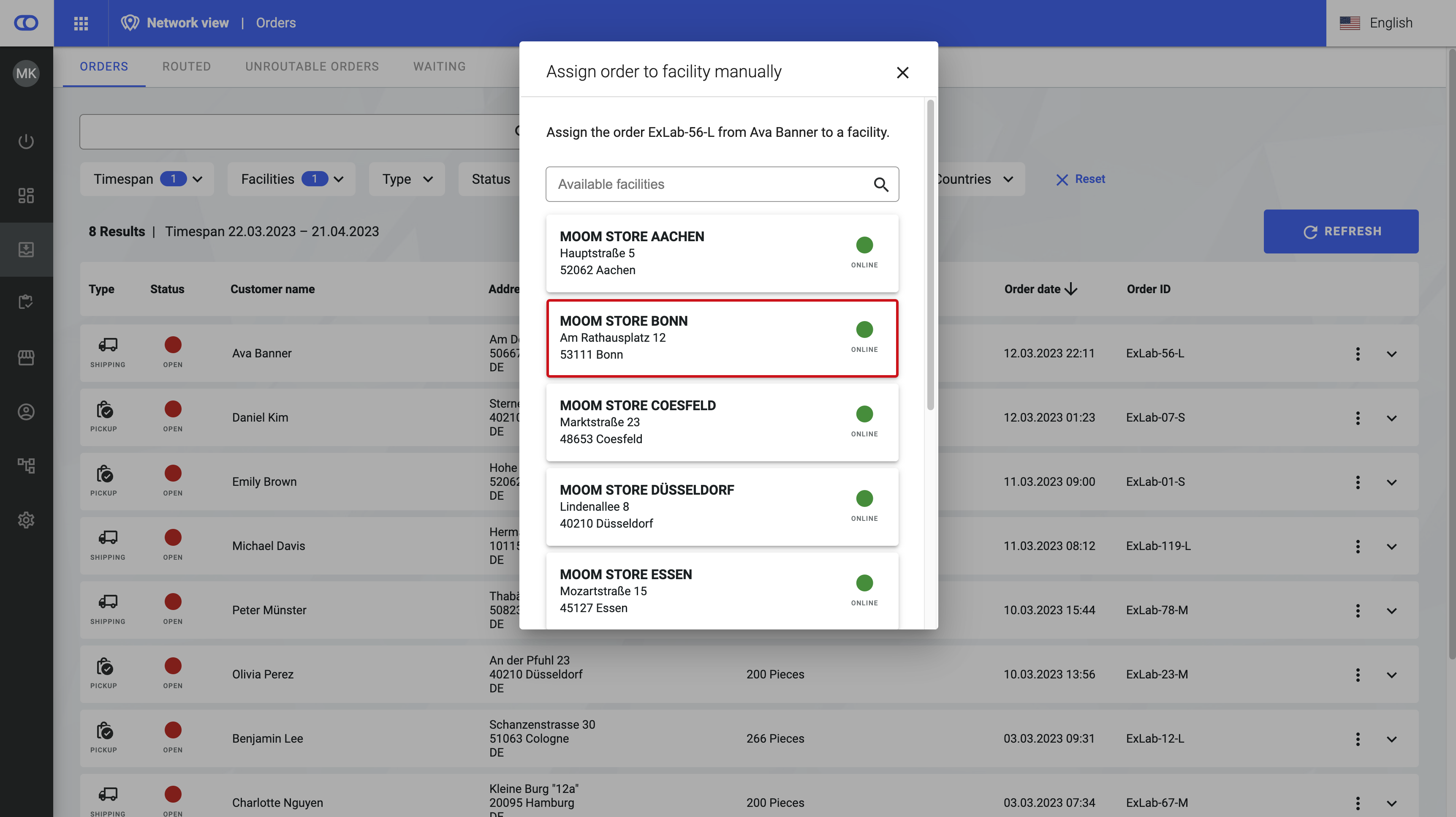The height and width of the screenshot is (817, 1456).
Task: Expand the Timespan filter dropdown
Action: click(x=147, y=179)
